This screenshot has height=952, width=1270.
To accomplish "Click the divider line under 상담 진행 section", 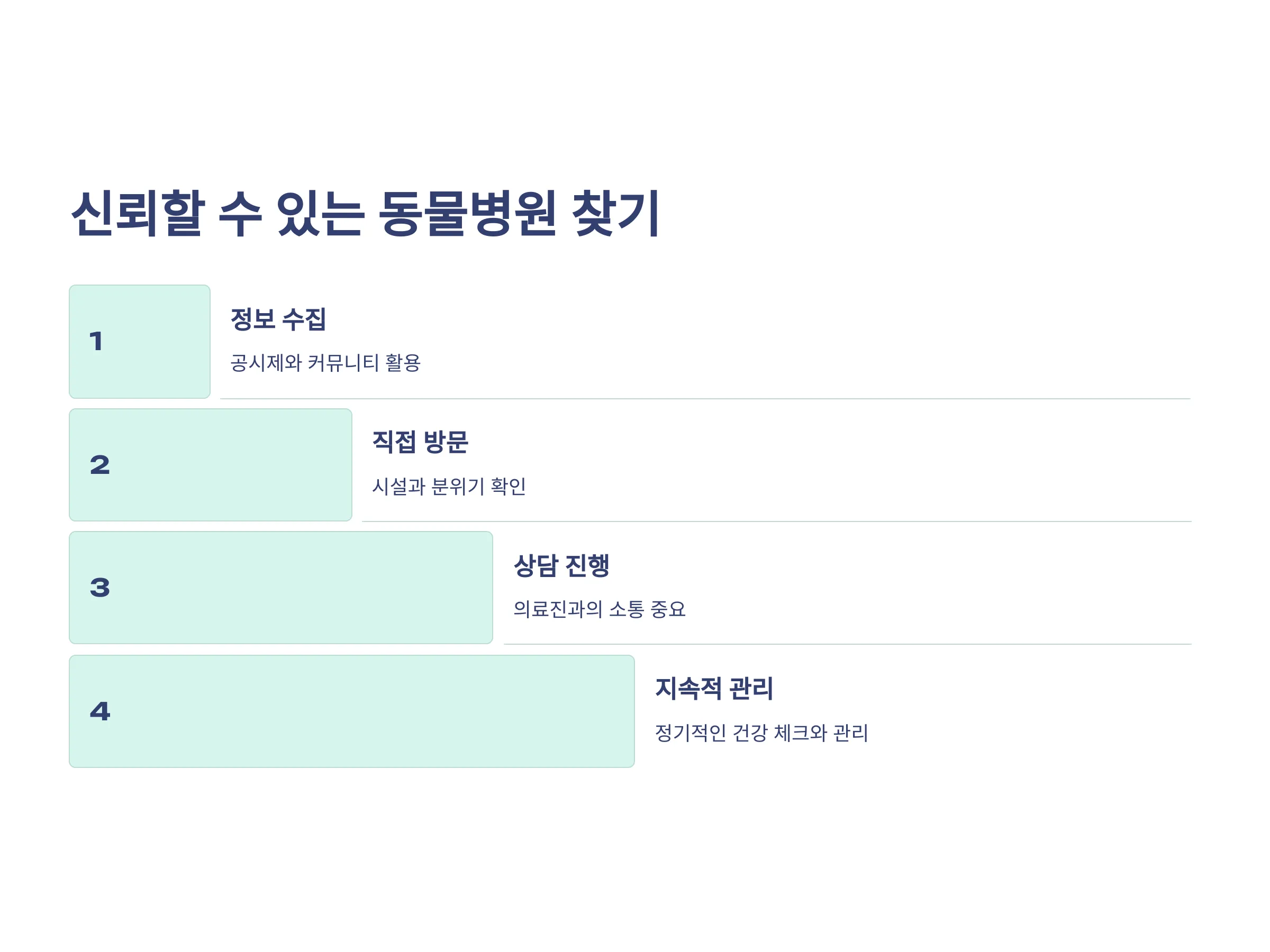I will pos(848,644).
